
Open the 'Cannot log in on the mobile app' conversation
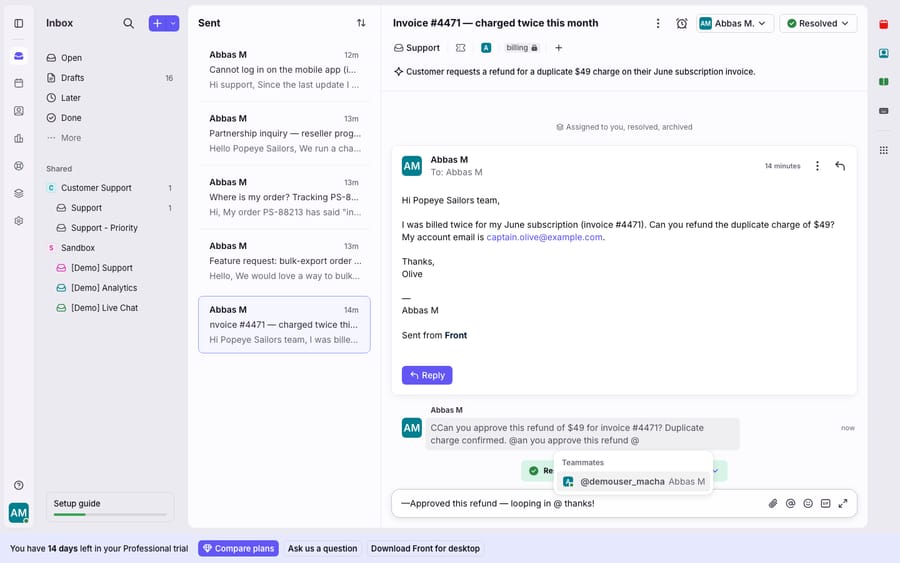coord(284,69)
